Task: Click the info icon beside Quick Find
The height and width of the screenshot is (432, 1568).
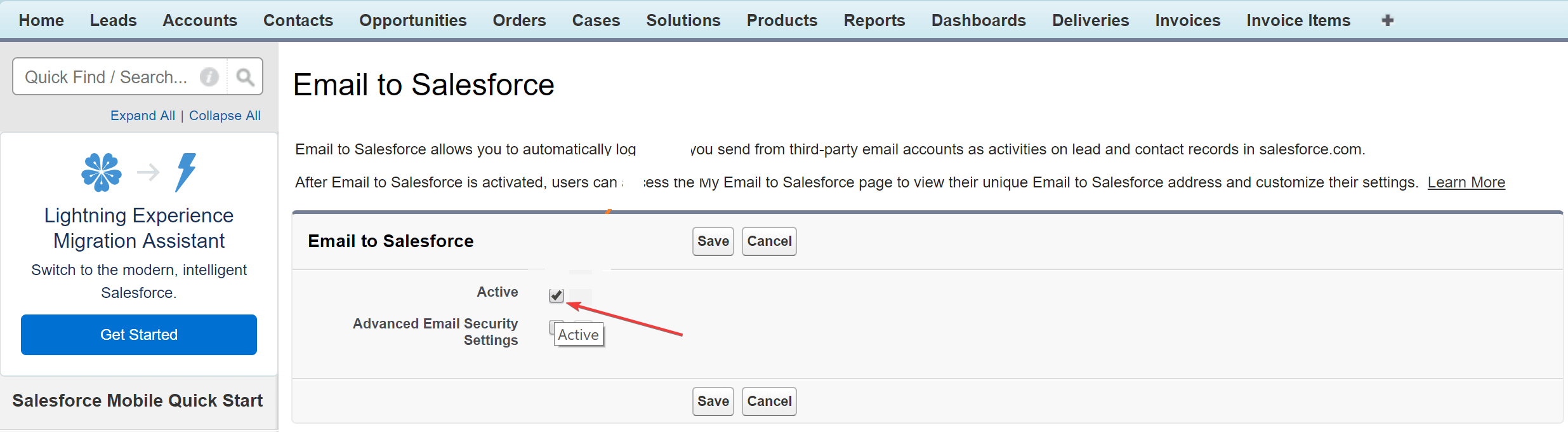Action: [x=209, y=76]
